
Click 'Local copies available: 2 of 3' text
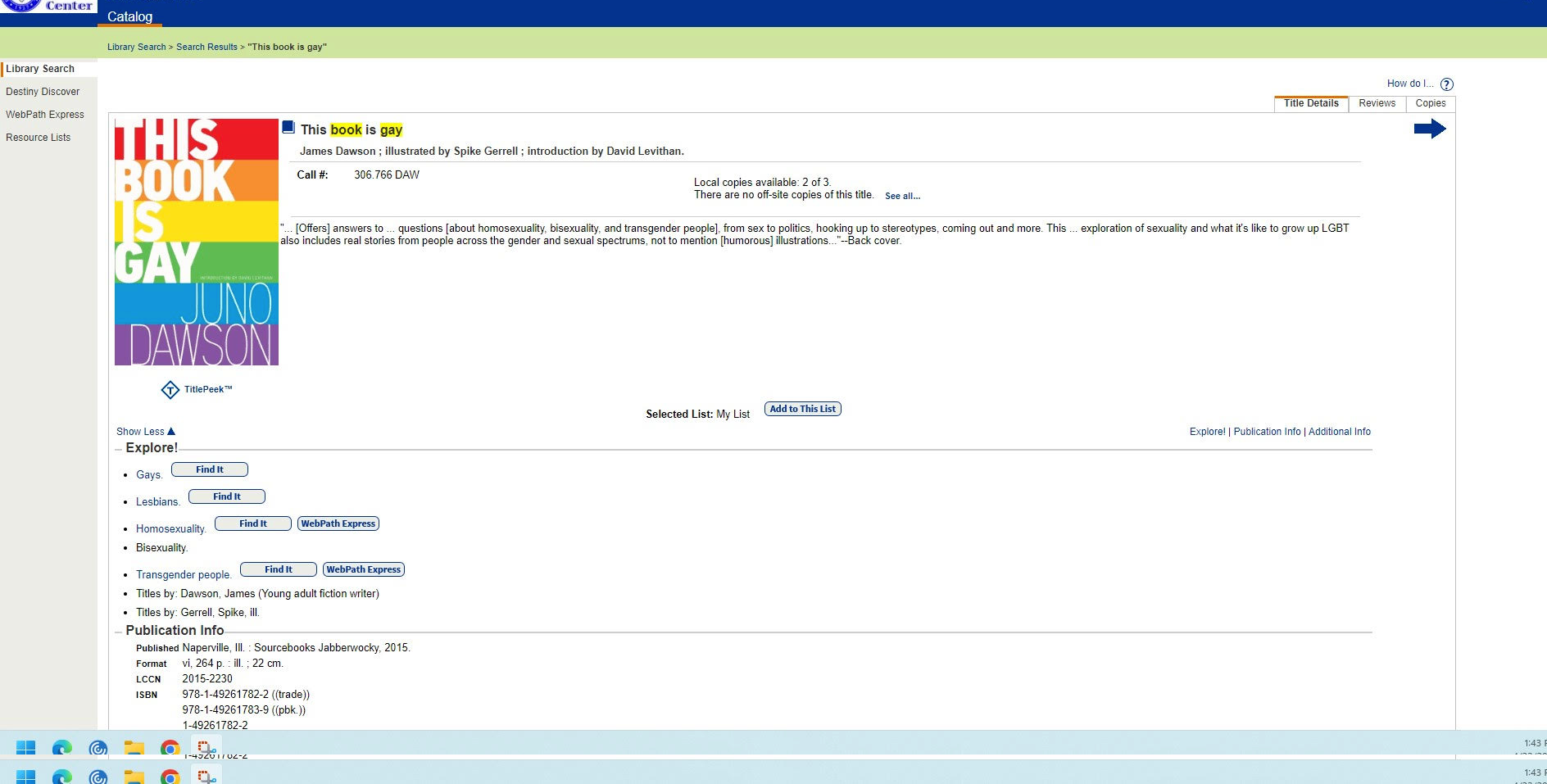(x=762, y=182)
